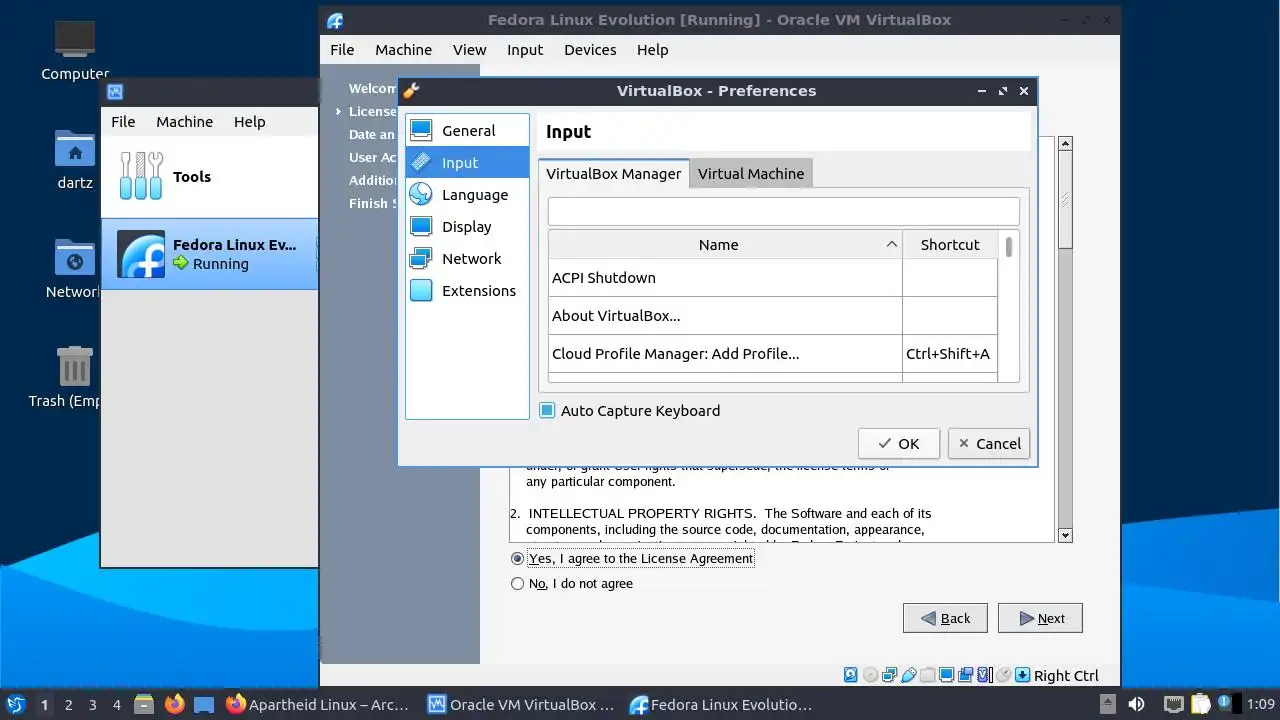This screenshot has width=1280, height=720.
Task: Open the Input menu in VM window
Action: pos(525,49)
